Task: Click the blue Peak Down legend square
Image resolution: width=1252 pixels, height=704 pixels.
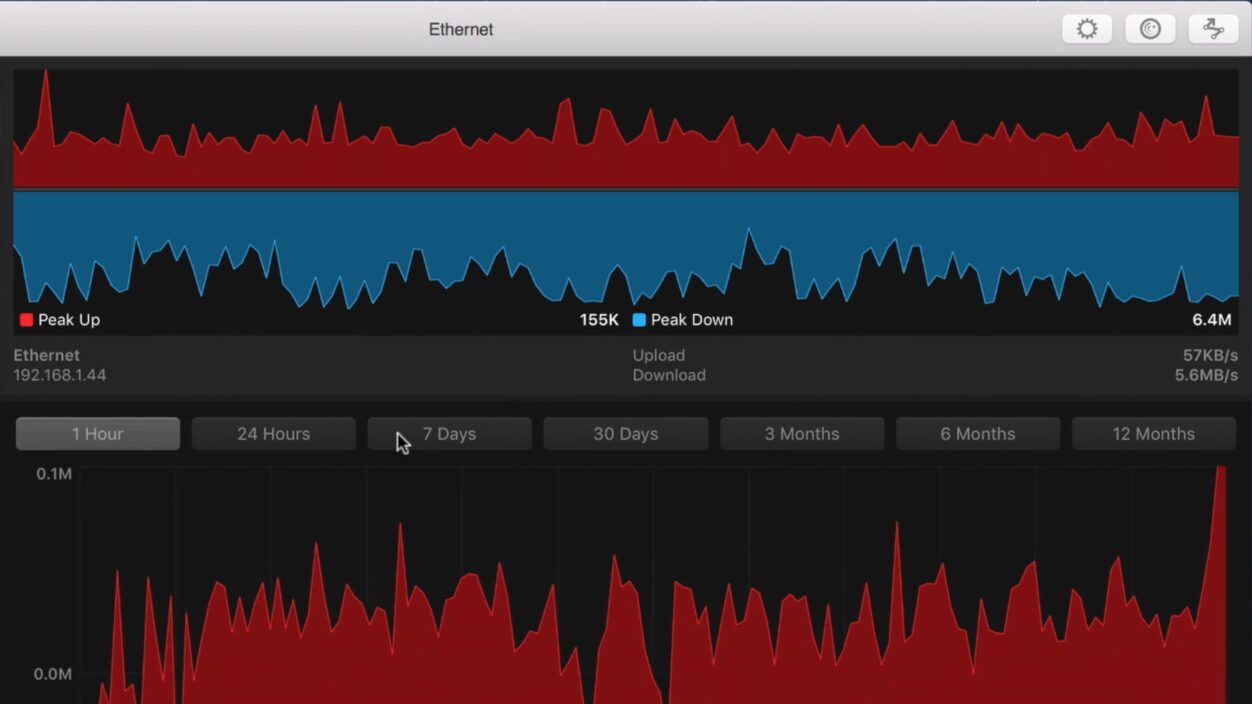Action: click(639, 320)
